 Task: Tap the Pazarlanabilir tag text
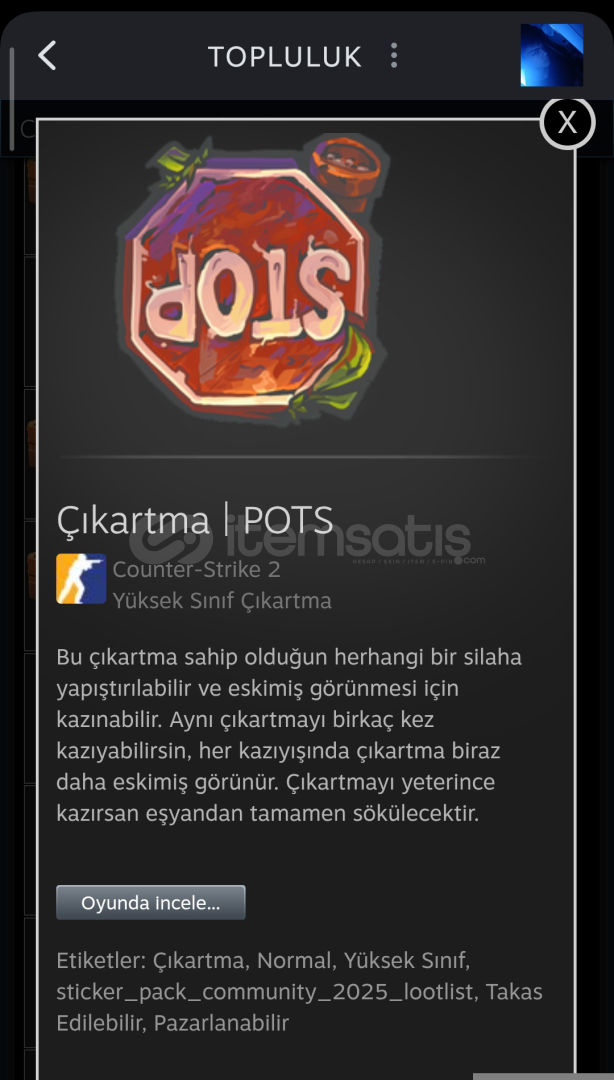(x=221, y=1023)
